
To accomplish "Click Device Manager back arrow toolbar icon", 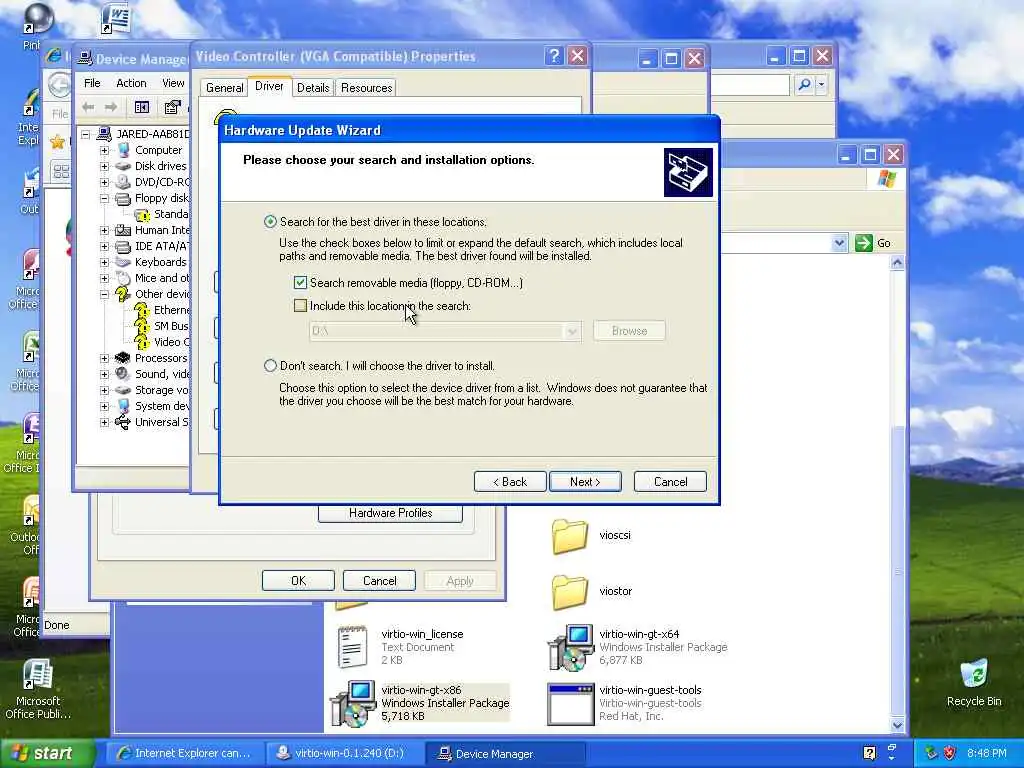I will [88, 107].
